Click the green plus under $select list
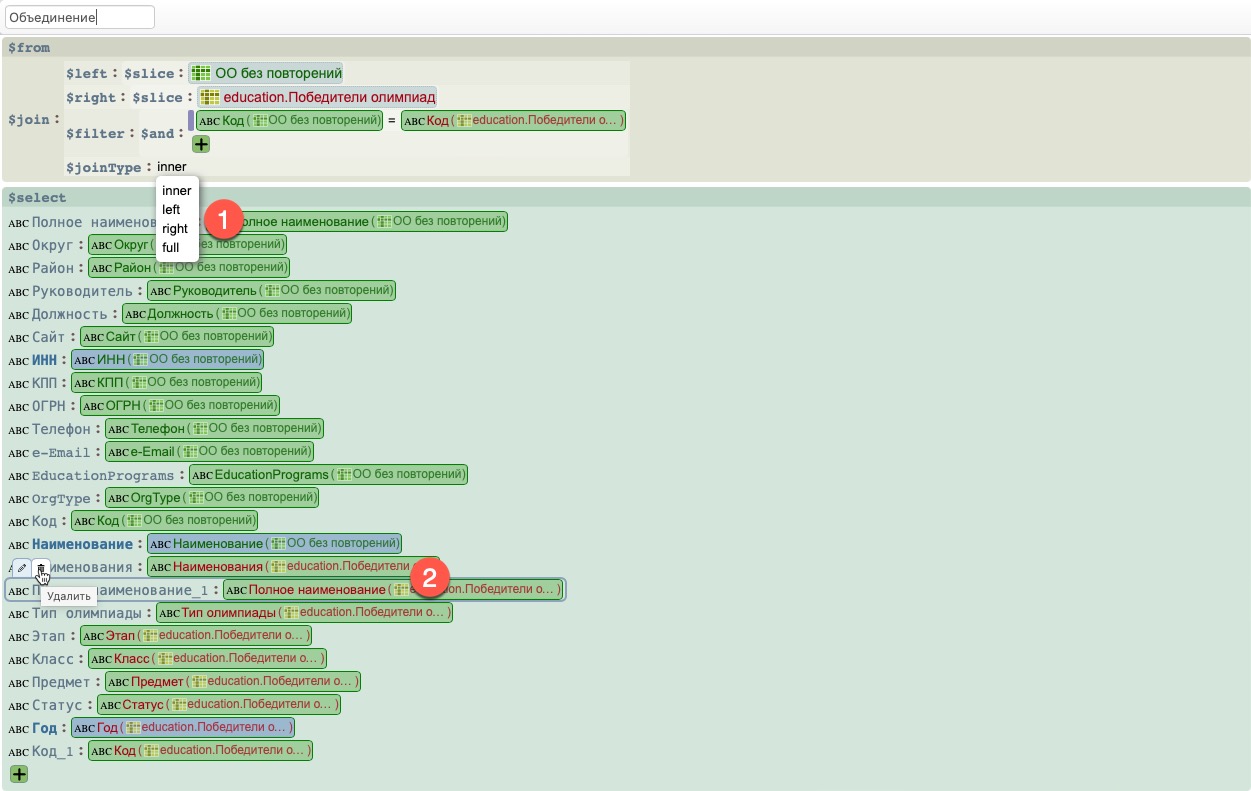The image size is (1251, 791). point(19,774)
